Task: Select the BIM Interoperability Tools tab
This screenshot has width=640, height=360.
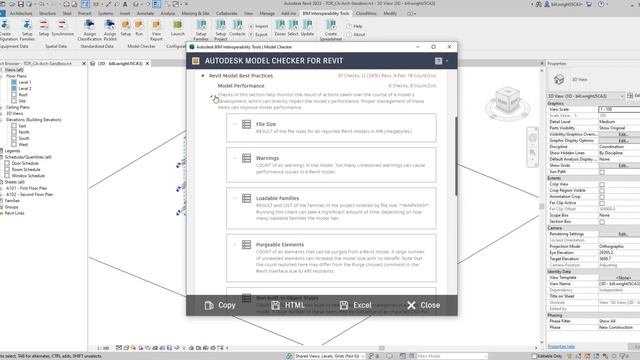Action: [x=326, y=13]
